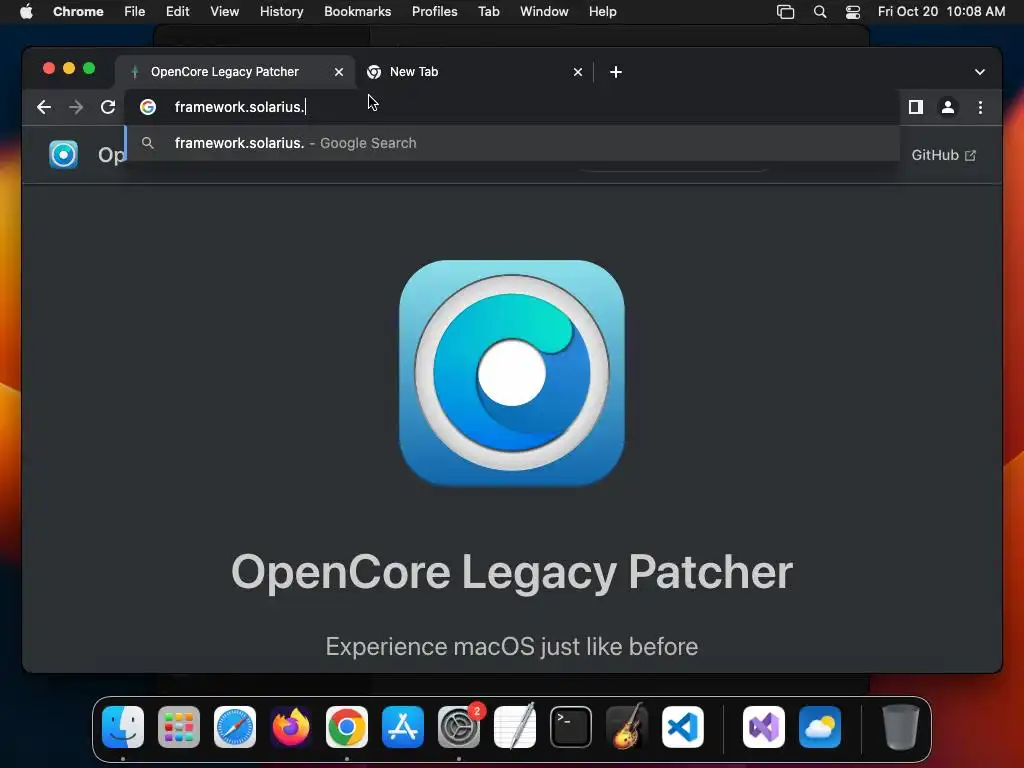Click the Chrome icon in the Dock
This screenshot has height=768, width=1024.
click(x=347, y=727)
